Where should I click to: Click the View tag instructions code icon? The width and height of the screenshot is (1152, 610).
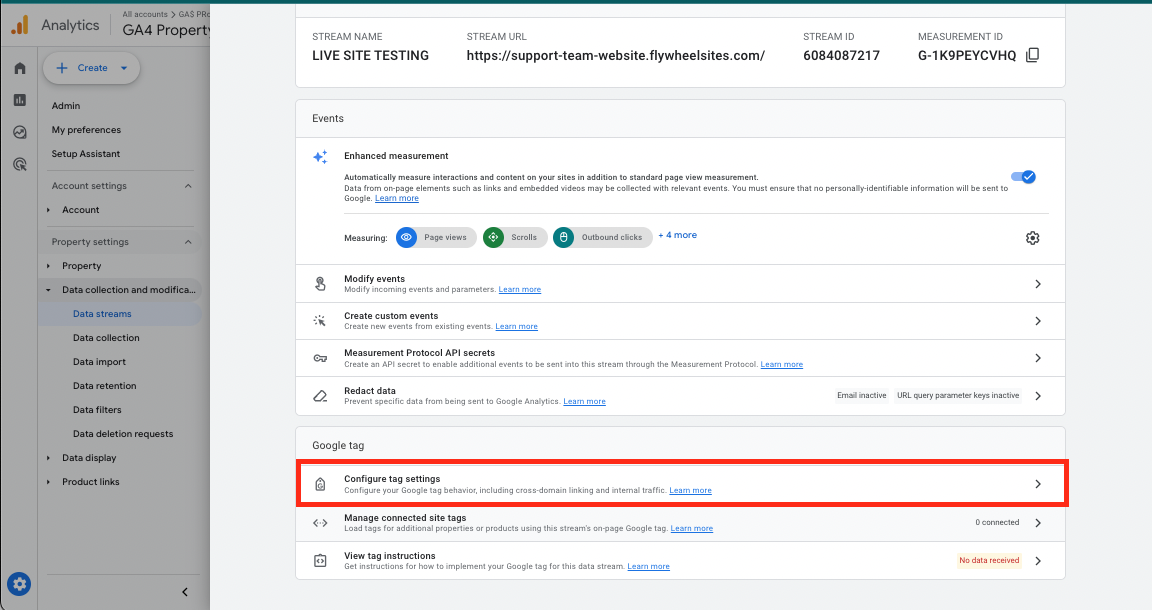320,561
